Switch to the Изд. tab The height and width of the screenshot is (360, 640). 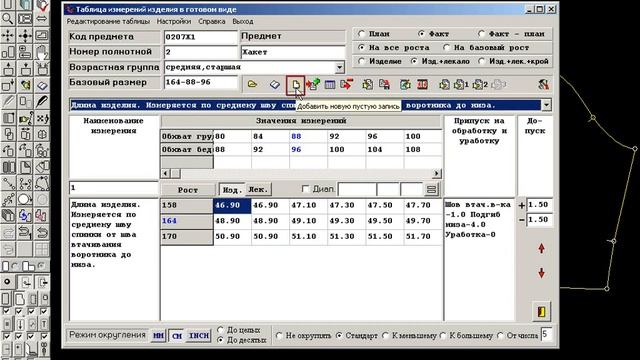click(x=232, y=189)
